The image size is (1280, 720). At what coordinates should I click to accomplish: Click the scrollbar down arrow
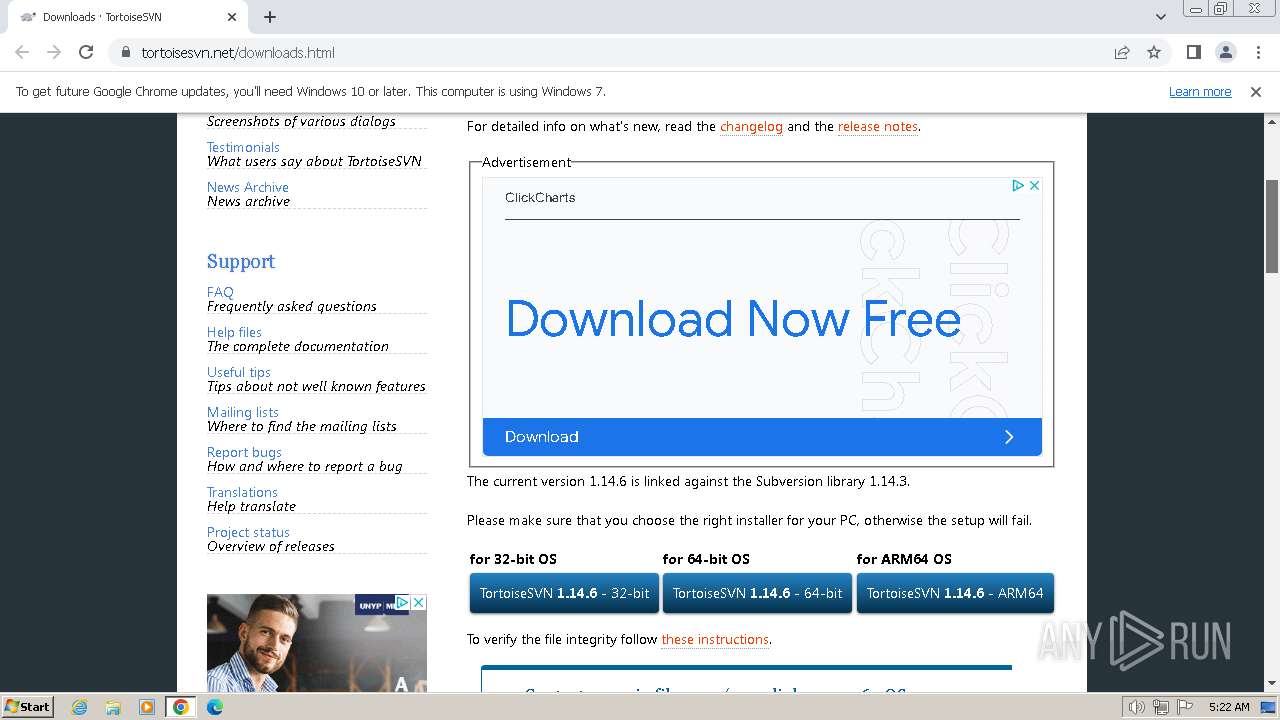(1272, 684)
